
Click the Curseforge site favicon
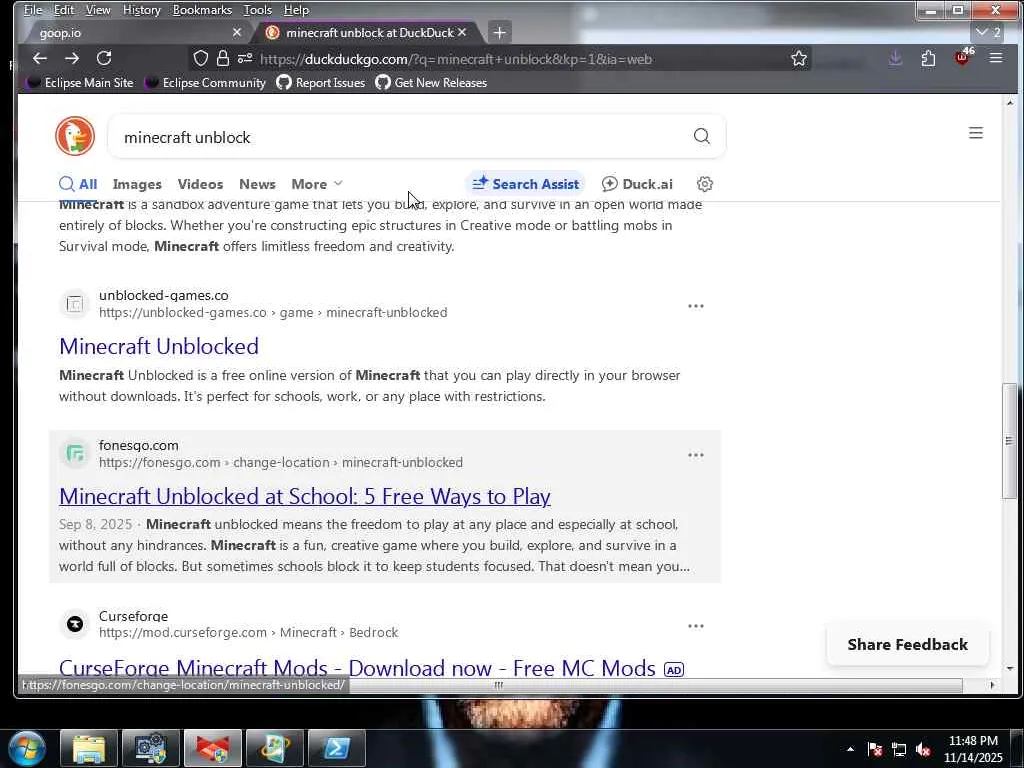[x=75, y=624]
